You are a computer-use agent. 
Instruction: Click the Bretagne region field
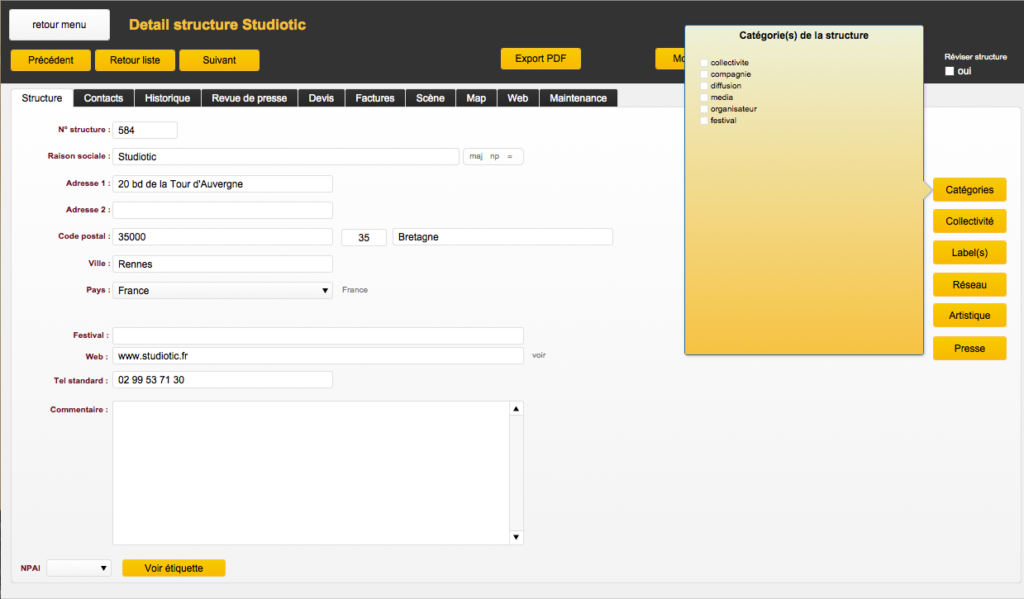[503, 237]
